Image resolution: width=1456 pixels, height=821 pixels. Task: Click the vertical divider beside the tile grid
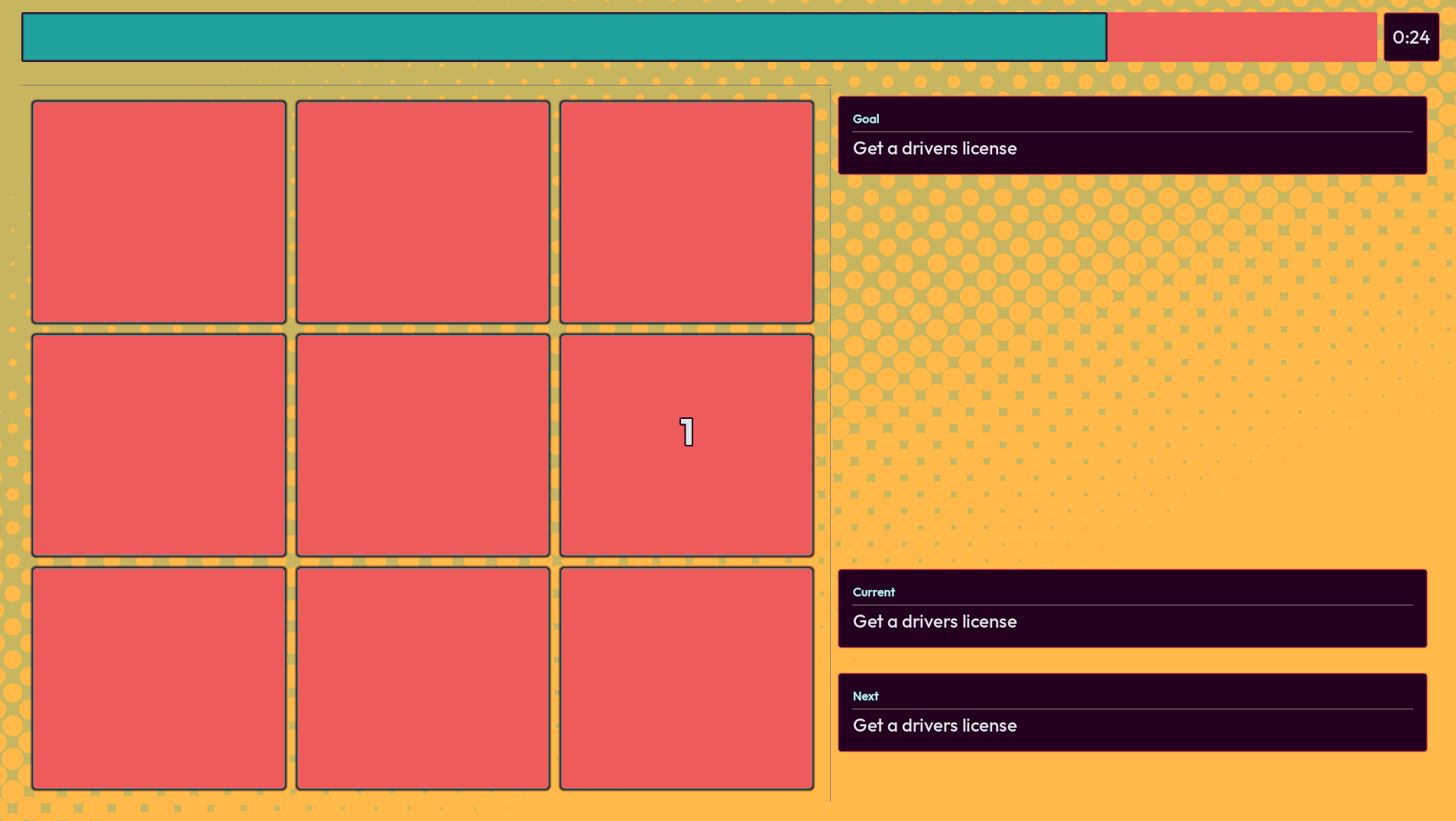coord(830,446)
